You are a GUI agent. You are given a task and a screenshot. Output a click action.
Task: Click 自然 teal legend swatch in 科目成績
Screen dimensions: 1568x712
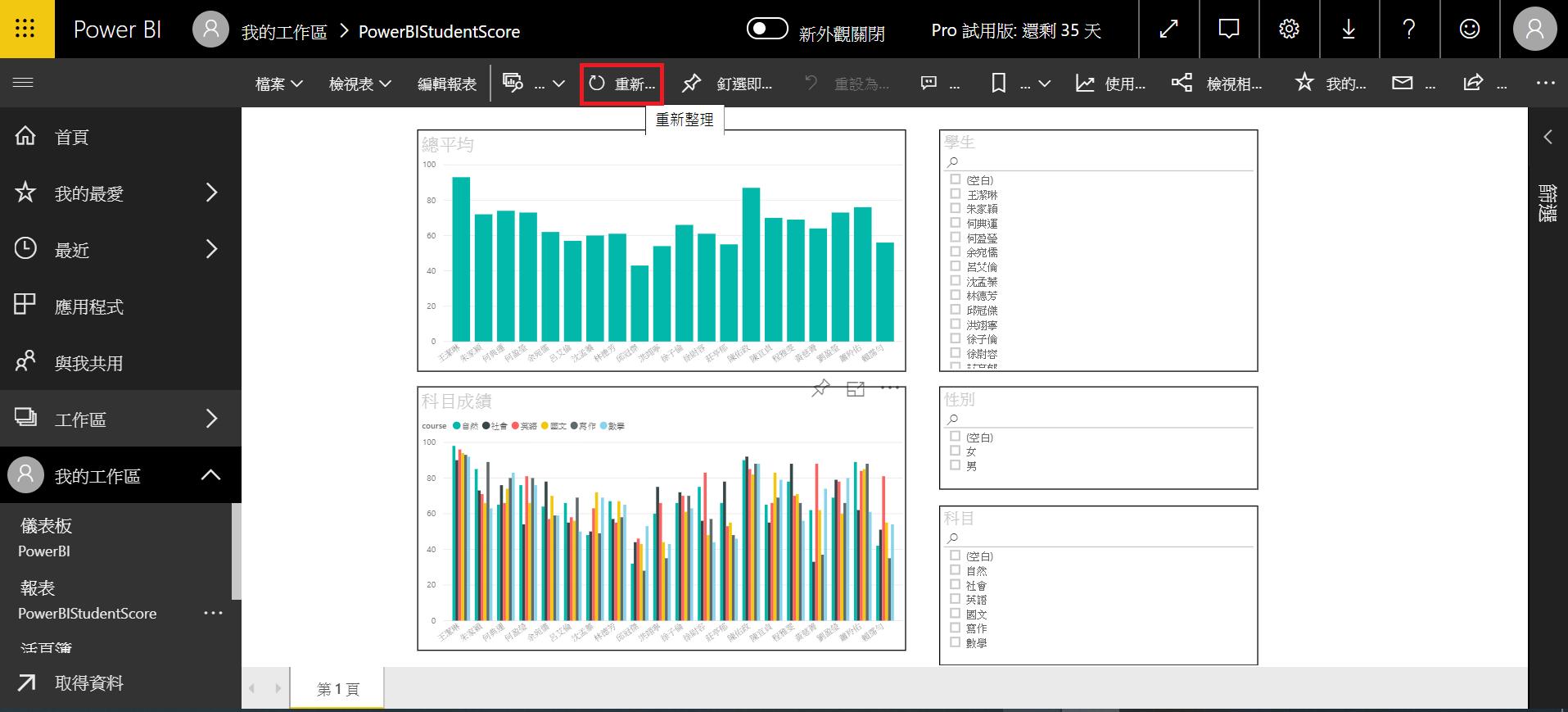457,426
